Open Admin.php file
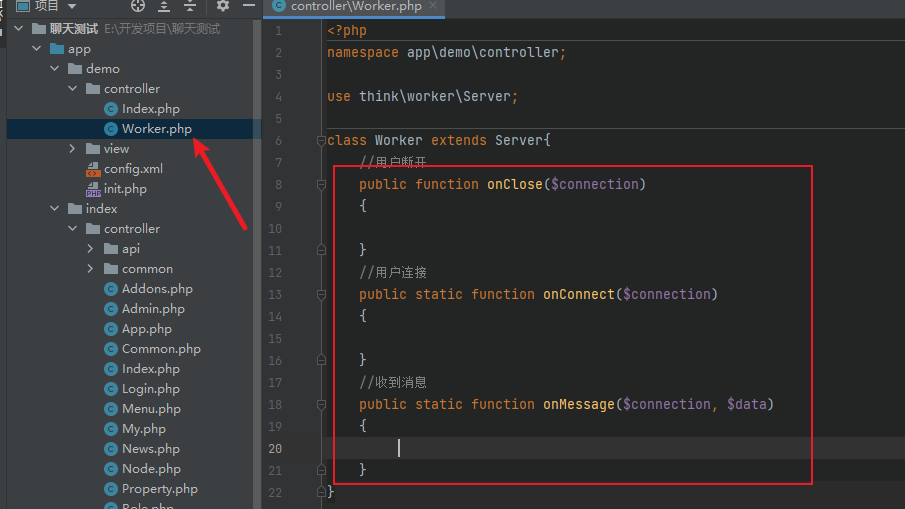This screenshot has height=509, width=905. 153,309
